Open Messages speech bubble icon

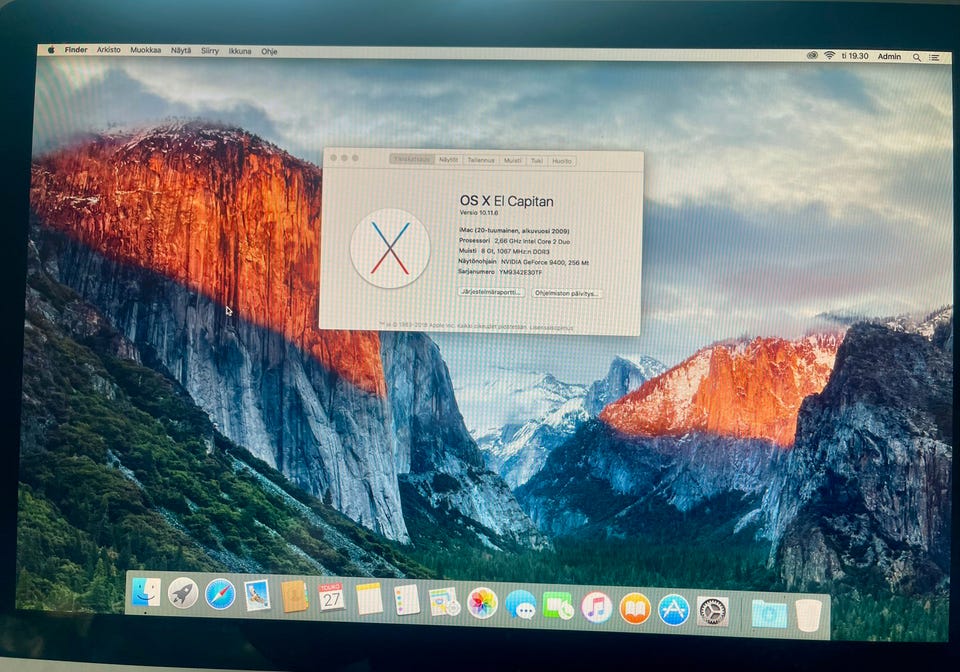tap(520, 605)
